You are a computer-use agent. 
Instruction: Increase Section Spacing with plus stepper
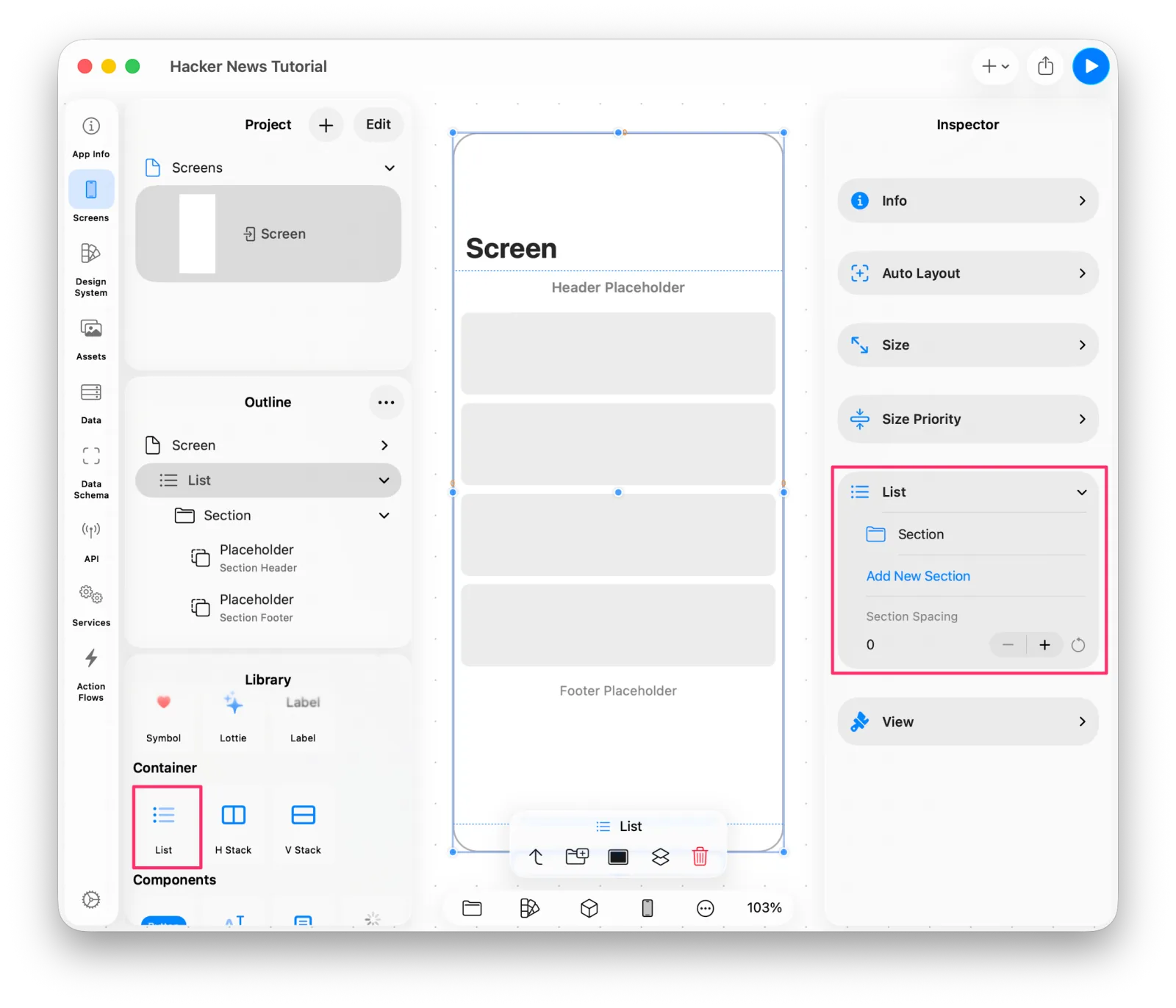click(x=1044, y=646)
